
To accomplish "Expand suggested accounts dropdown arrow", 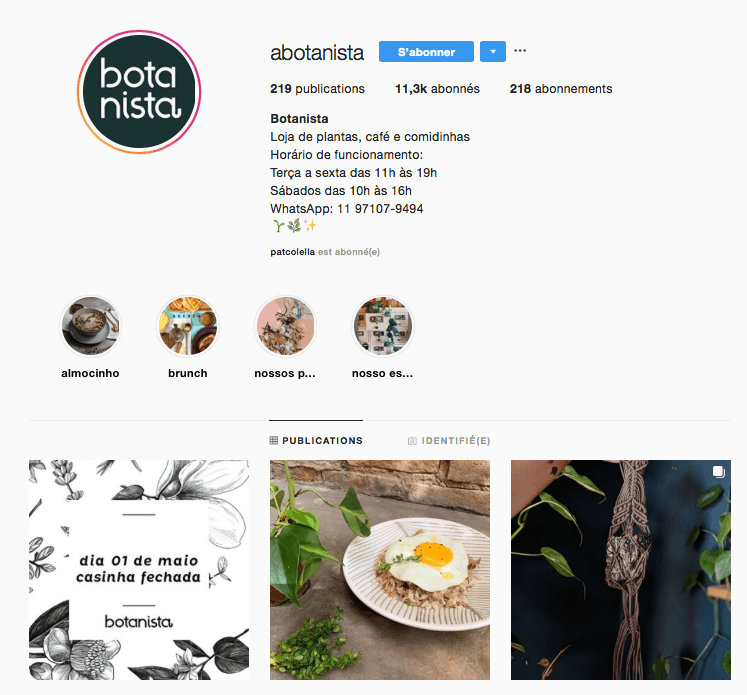I will [x=493, y=51].
